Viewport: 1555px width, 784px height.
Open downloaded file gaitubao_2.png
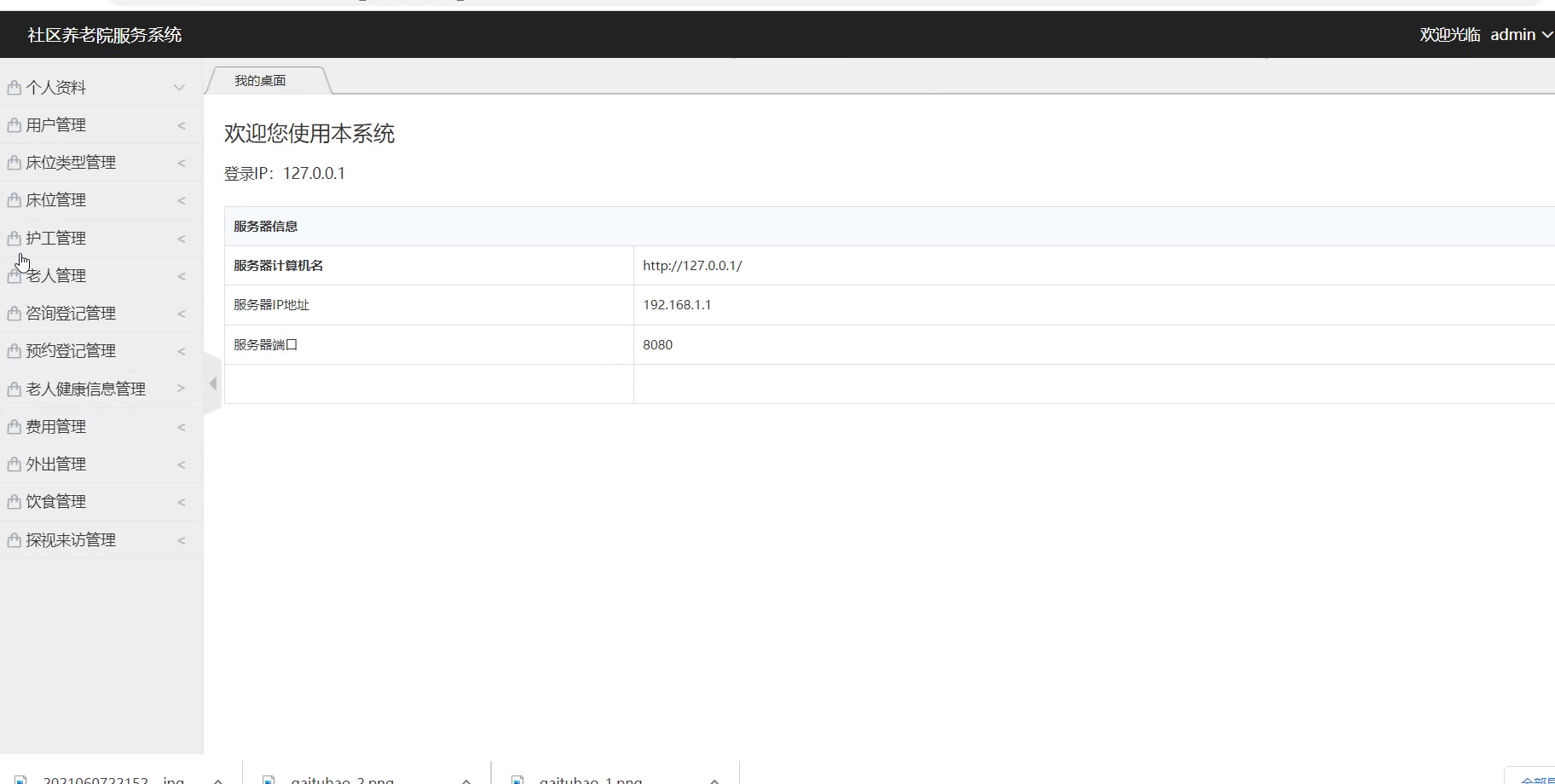tap(342, 779)
